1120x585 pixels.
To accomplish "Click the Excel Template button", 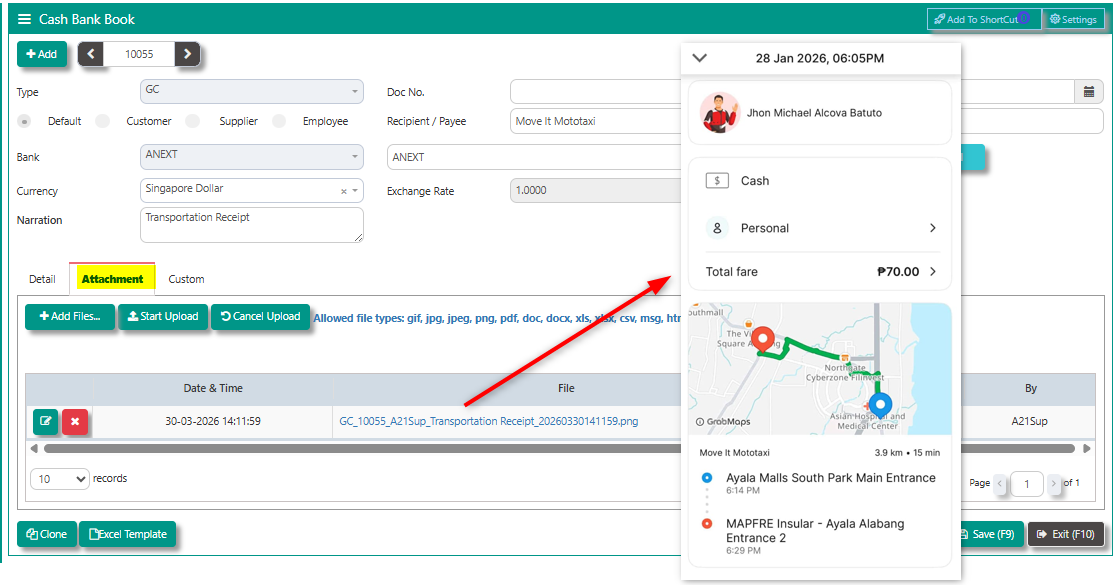I will pyautogui.click(x=127, y=534).
